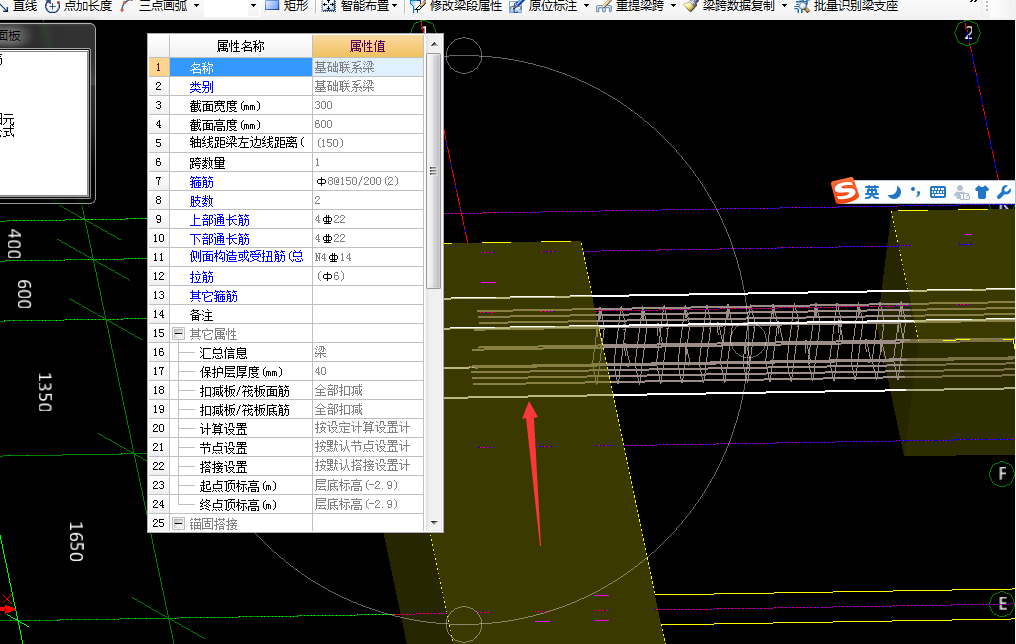Click the 拉筋 property name
The width and height of the screenshot is (1016, 644).
click(202, 277)
